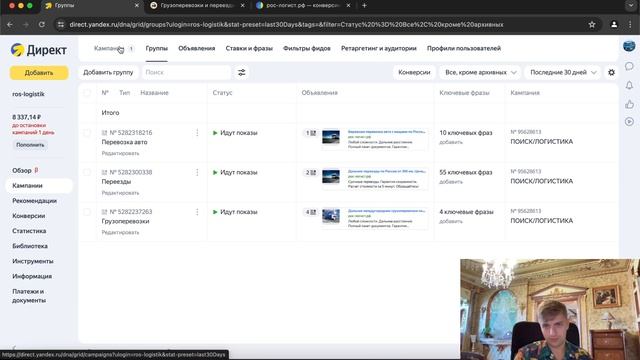Open the filter settings icon beside search
Screen dimensions: 640x360
point(242,73)
